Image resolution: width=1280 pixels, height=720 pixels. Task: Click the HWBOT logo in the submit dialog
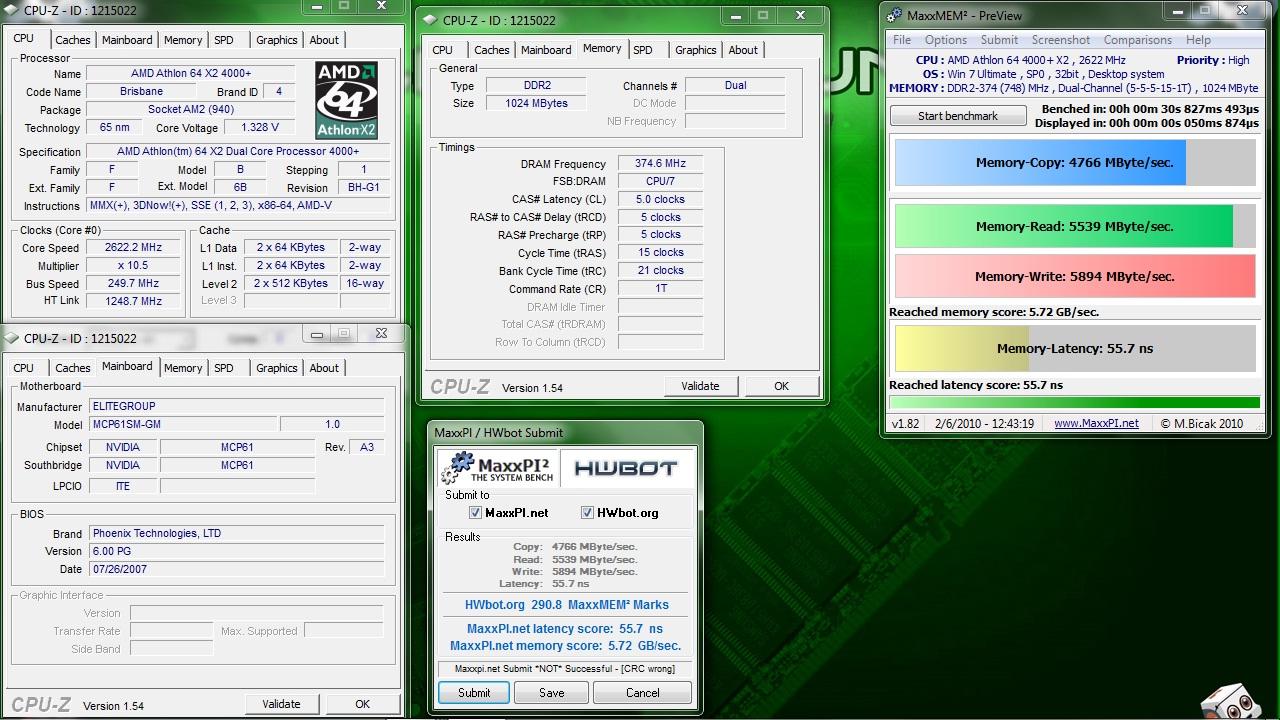[x=626, y=467]
